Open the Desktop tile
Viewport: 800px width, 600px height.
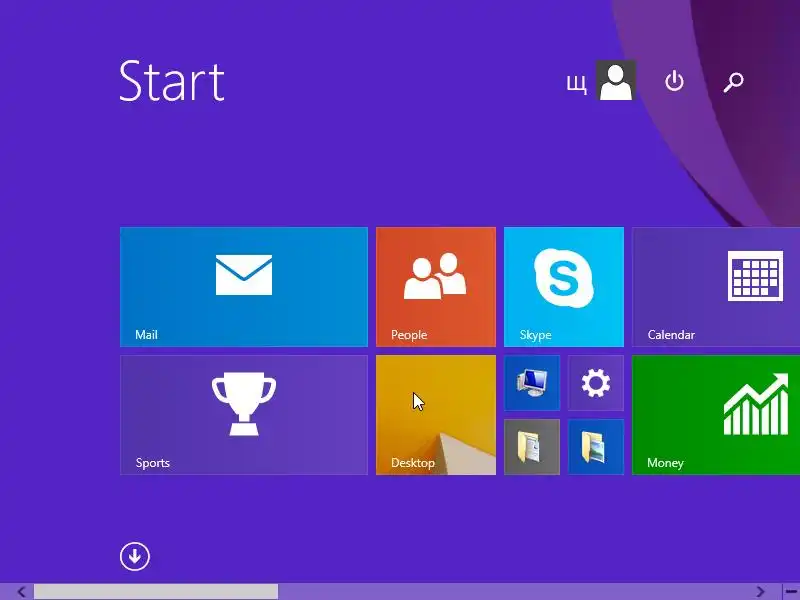point(436,415)
